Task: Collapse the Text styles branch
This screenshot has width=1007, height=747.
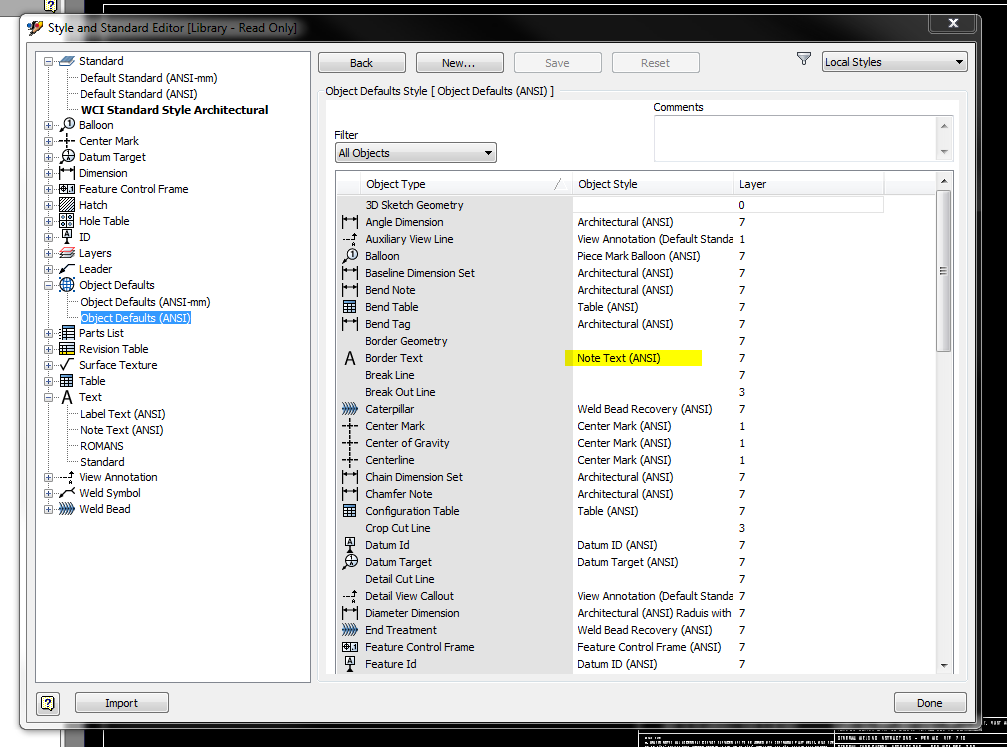Action: click(48, 396)
